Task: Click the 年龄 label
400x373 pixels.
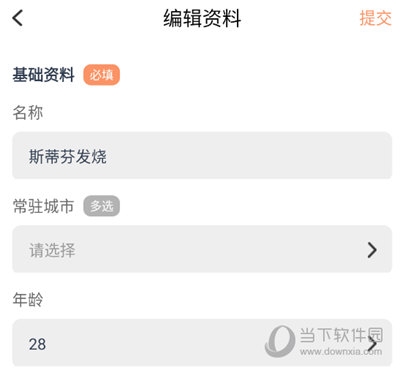Action: click(x=28, y=299)
